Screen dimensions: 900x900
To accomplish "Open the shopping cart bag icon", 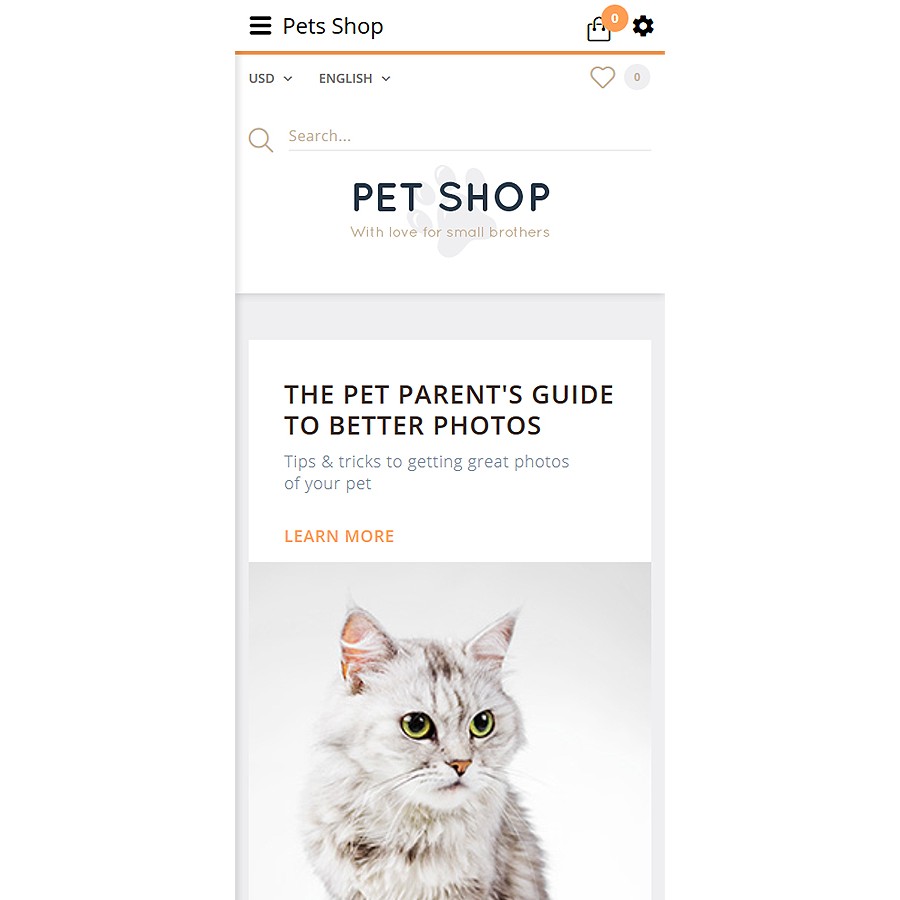I will tap(598, 30).
